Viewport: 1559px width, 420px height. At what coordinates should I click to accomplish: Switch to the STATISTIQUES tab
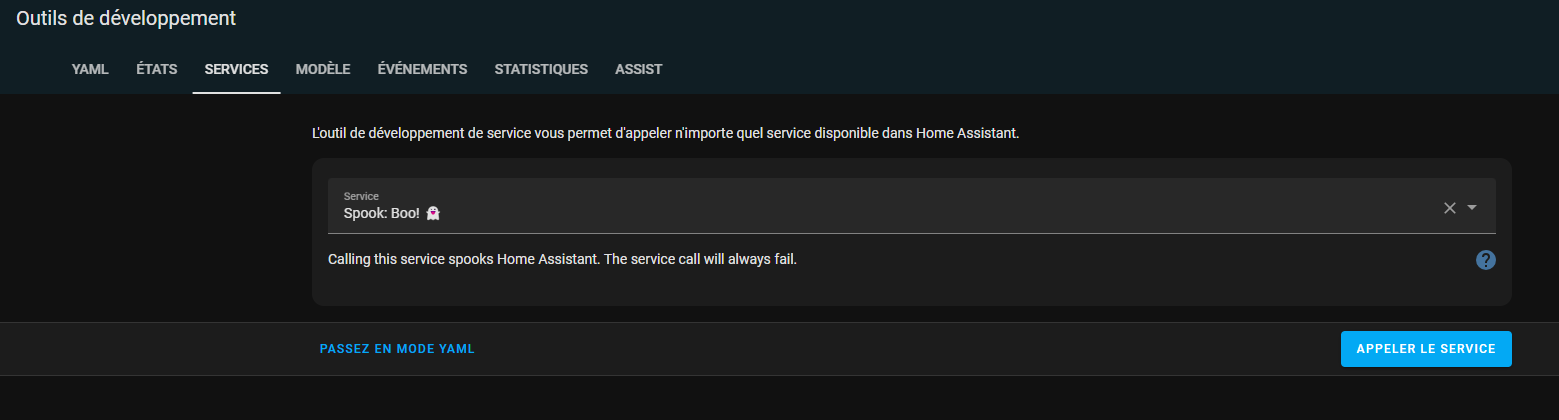541,69
